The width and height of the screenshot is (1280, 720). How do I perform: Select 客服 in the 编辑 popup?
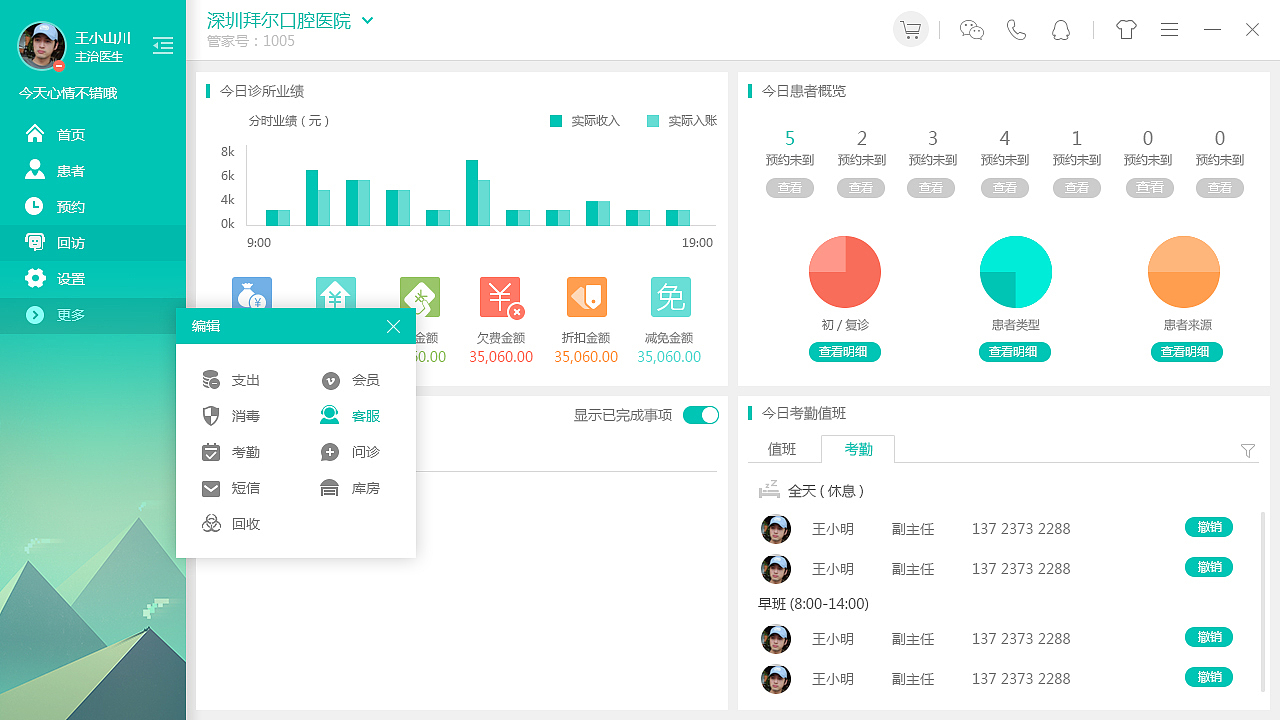click(x=351, y=416)
